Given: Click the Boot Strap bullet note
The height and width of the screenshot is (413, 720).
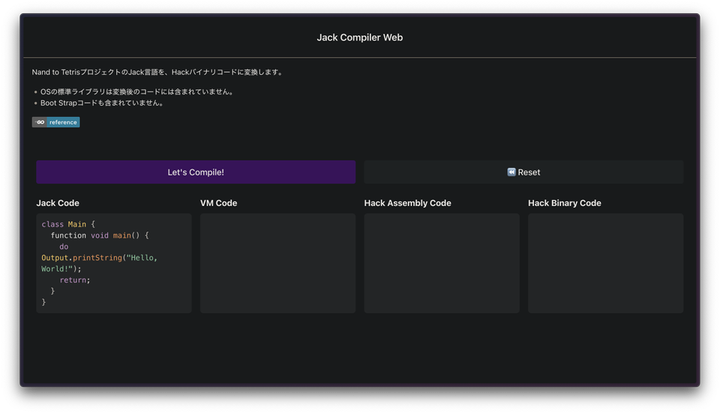Looking at the screenshot, I should [x=102, y=102].
